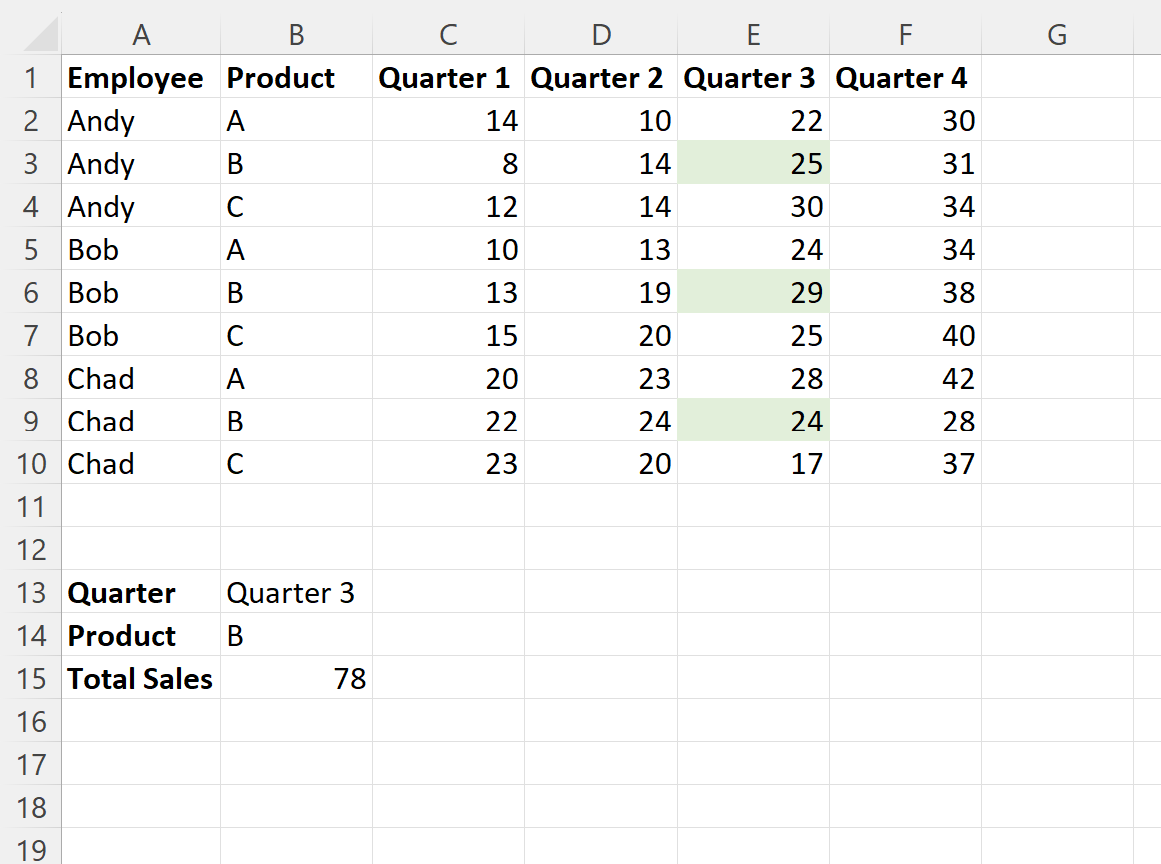This screenshot has height=864, width=1161.
Task: Click the Total Sales label cell
Action: pyautogui.click(x=140, y=679)
